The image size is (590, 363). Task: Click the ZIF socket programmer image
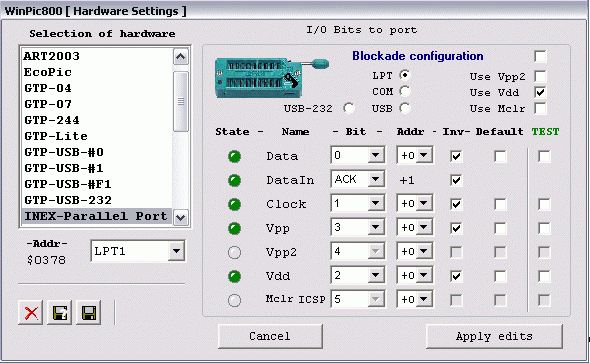point(272,77)
